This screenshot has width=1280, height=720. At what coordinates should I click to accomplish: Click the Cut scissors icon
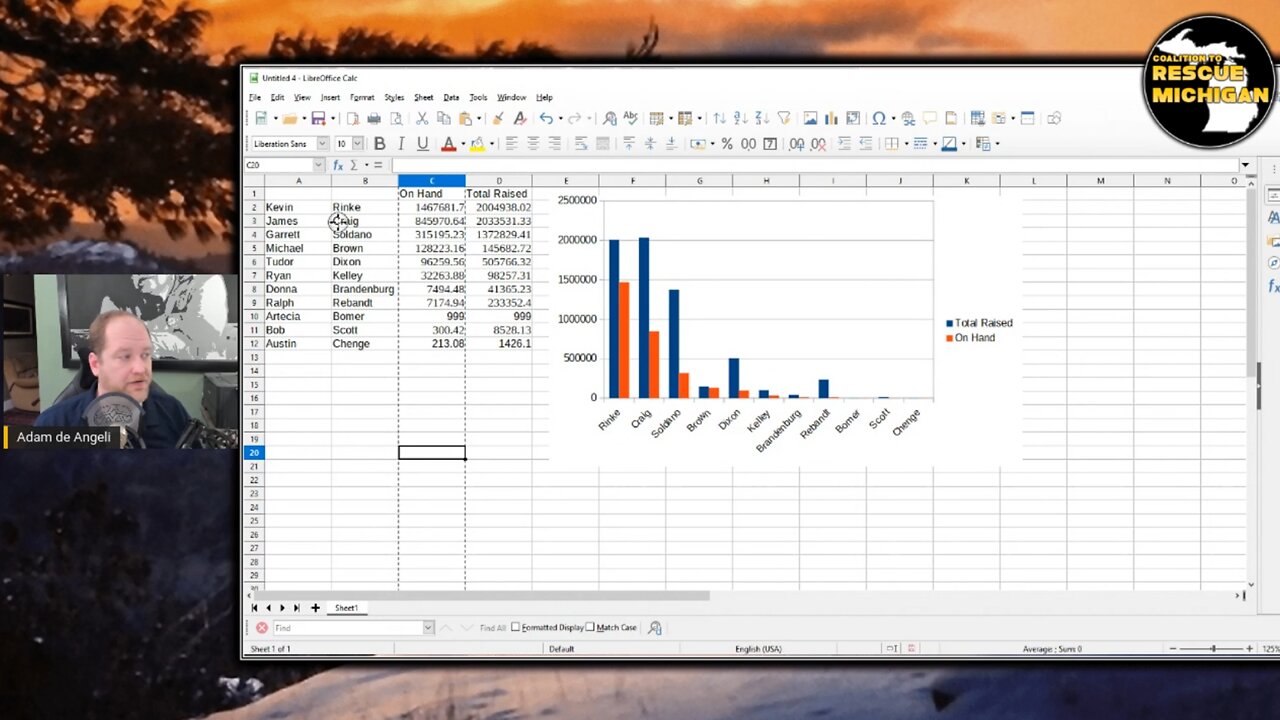[x=422, y=119]
